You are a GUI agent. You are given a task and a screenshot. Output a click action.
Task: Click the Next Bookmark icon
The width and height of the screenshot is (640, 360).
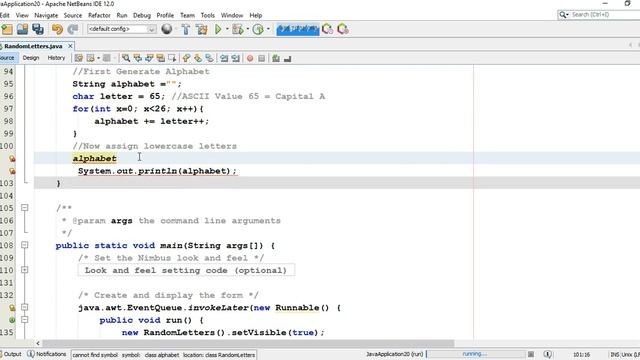(198, 58)
